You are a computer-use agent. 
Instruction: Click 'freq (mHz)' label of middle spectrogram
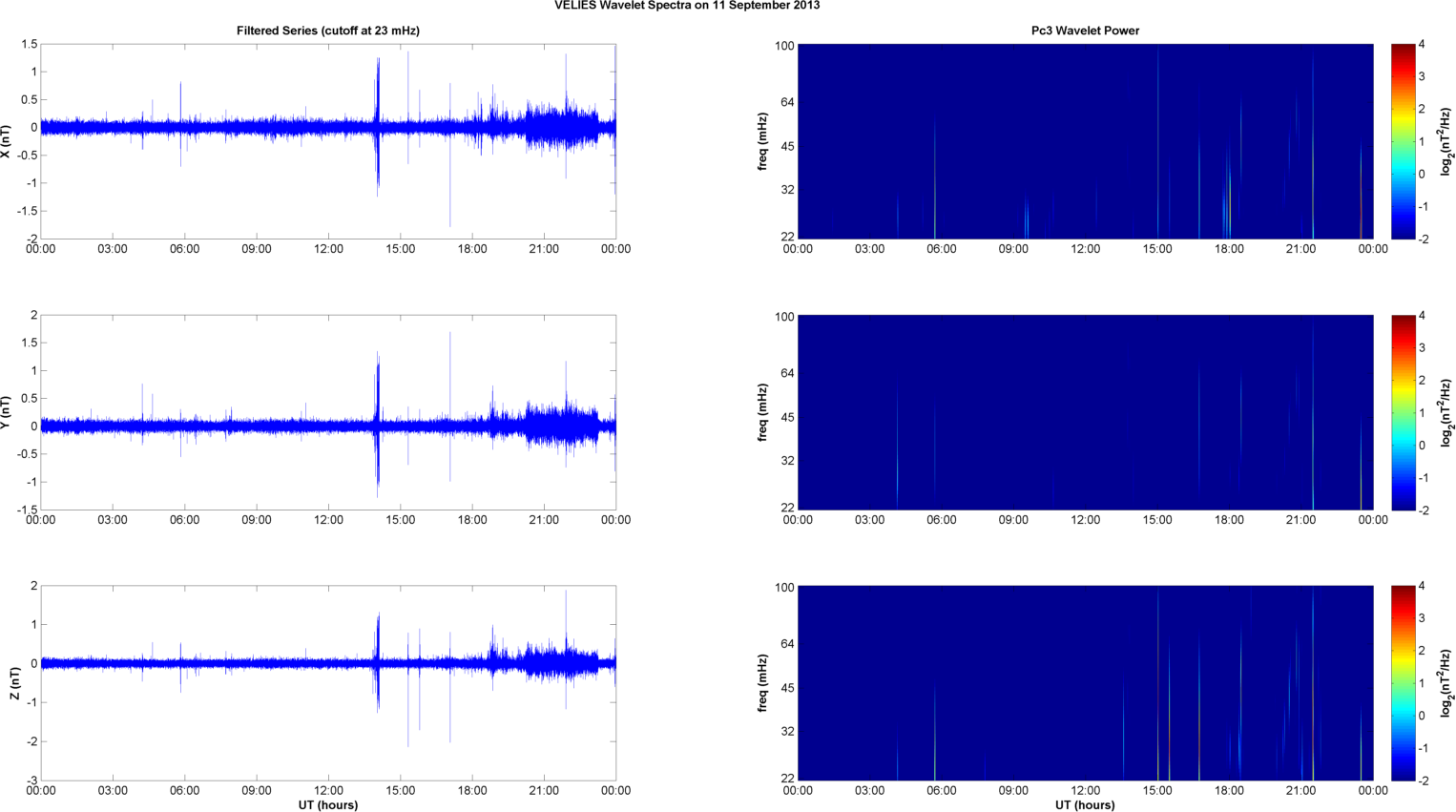point(762,412)
